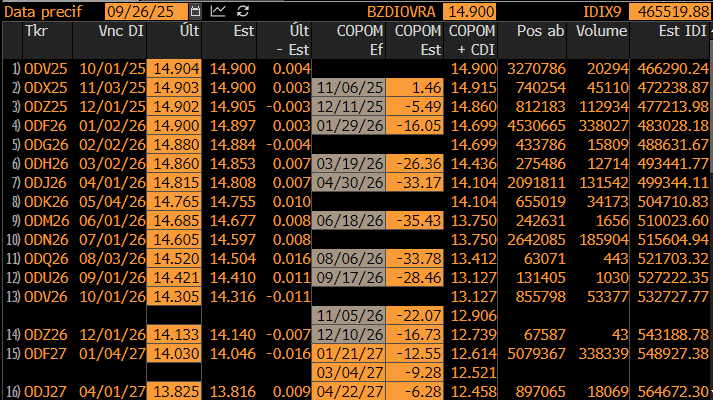Open the ODF26 ticker link
This screenshot has width=713, height=400.
tap(45, 125)
